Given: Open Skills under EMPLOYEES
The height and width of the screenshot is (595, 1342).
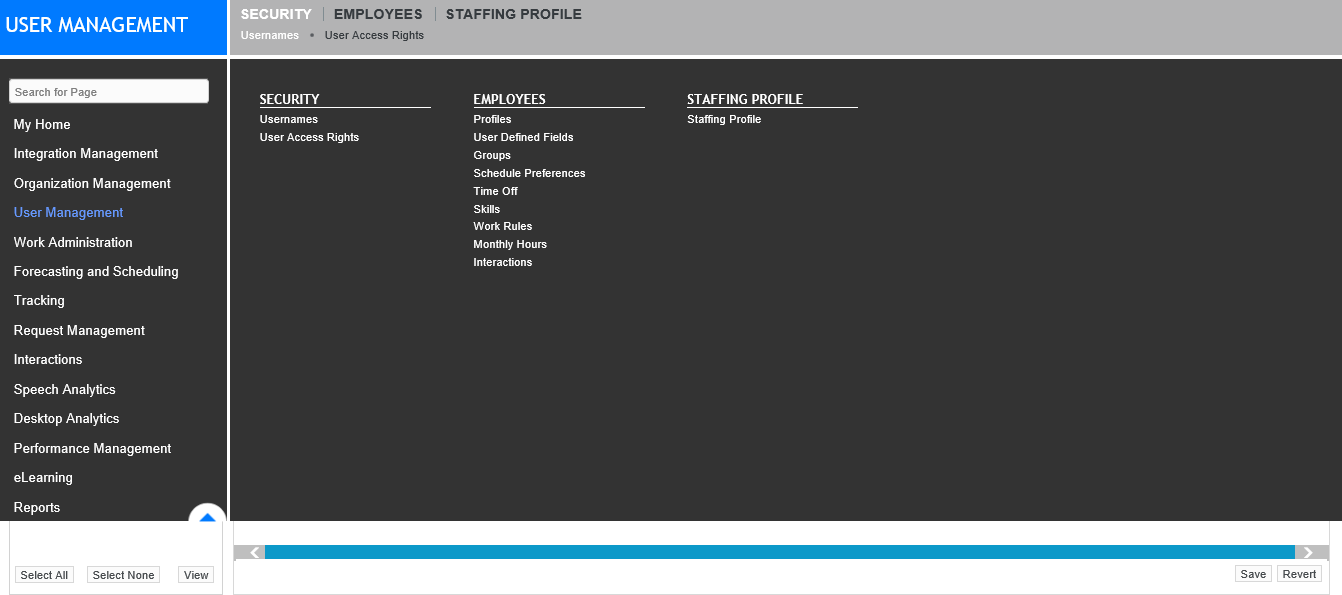Looking at the screenshot, I should pyautogui.click(x=486, y=209).
